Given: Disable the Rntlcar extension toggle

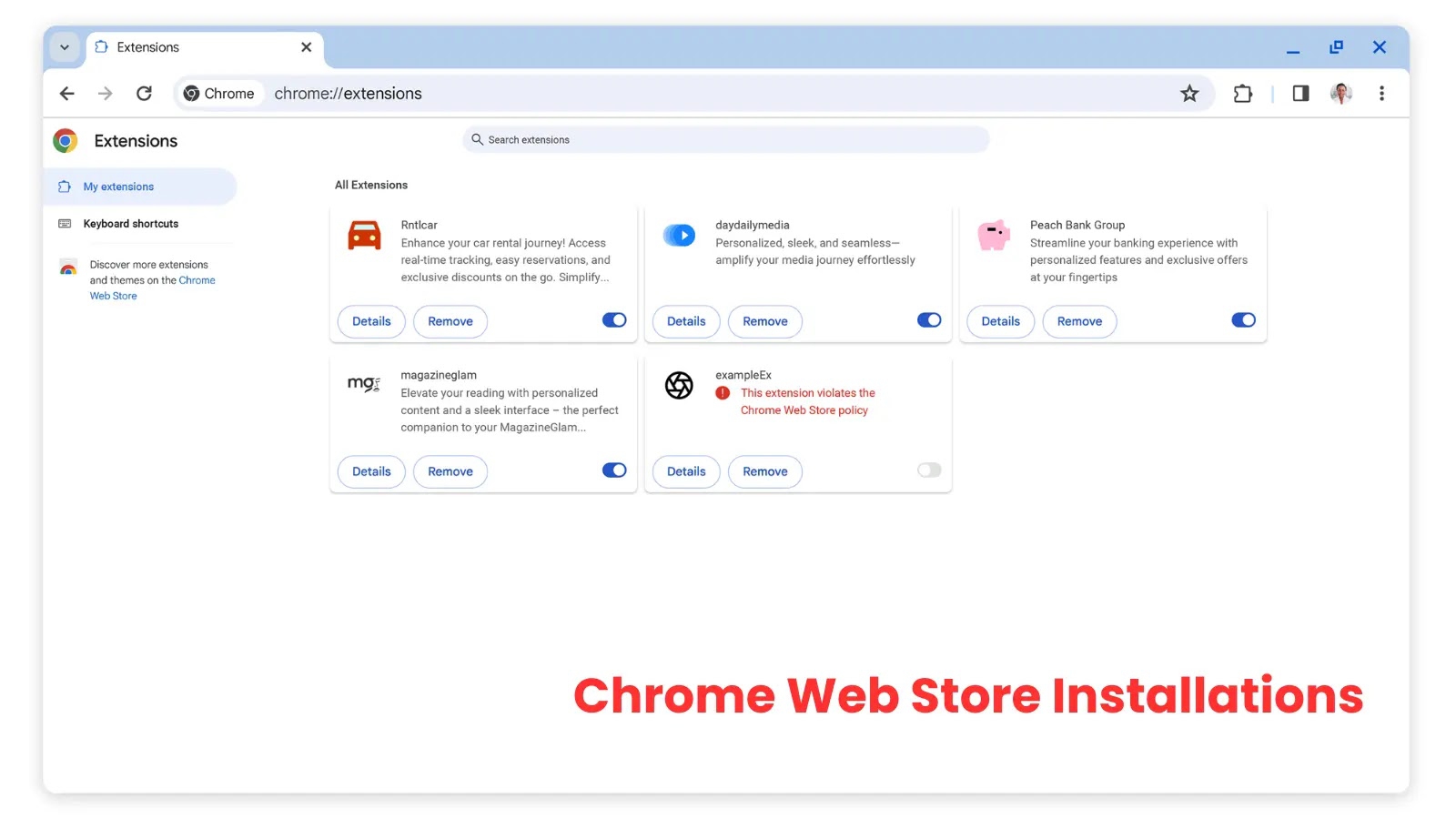Looking at the screenshot, I should coord(614,320).
